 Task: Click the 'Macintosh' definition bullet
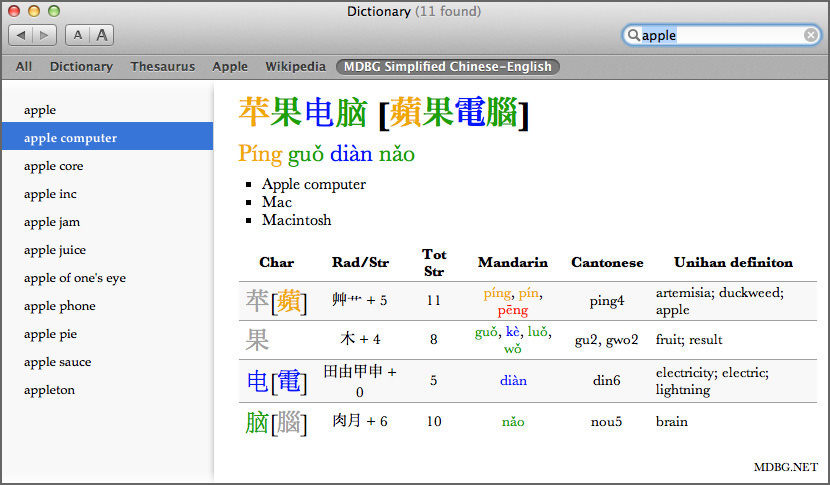point(296,220)
